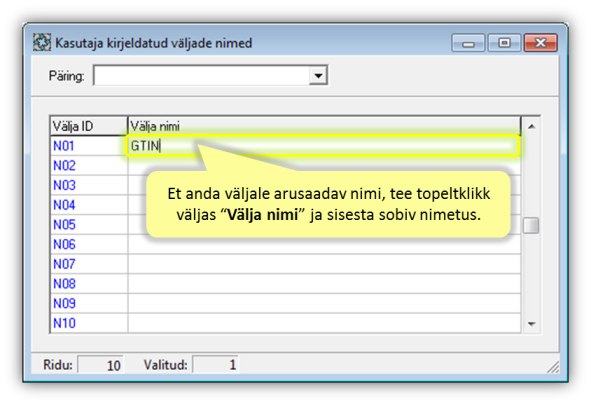Select row N02 in Välja ID column
Image resolution: width=591 pixels, height=405 pixels.
(x=89, y=165)
